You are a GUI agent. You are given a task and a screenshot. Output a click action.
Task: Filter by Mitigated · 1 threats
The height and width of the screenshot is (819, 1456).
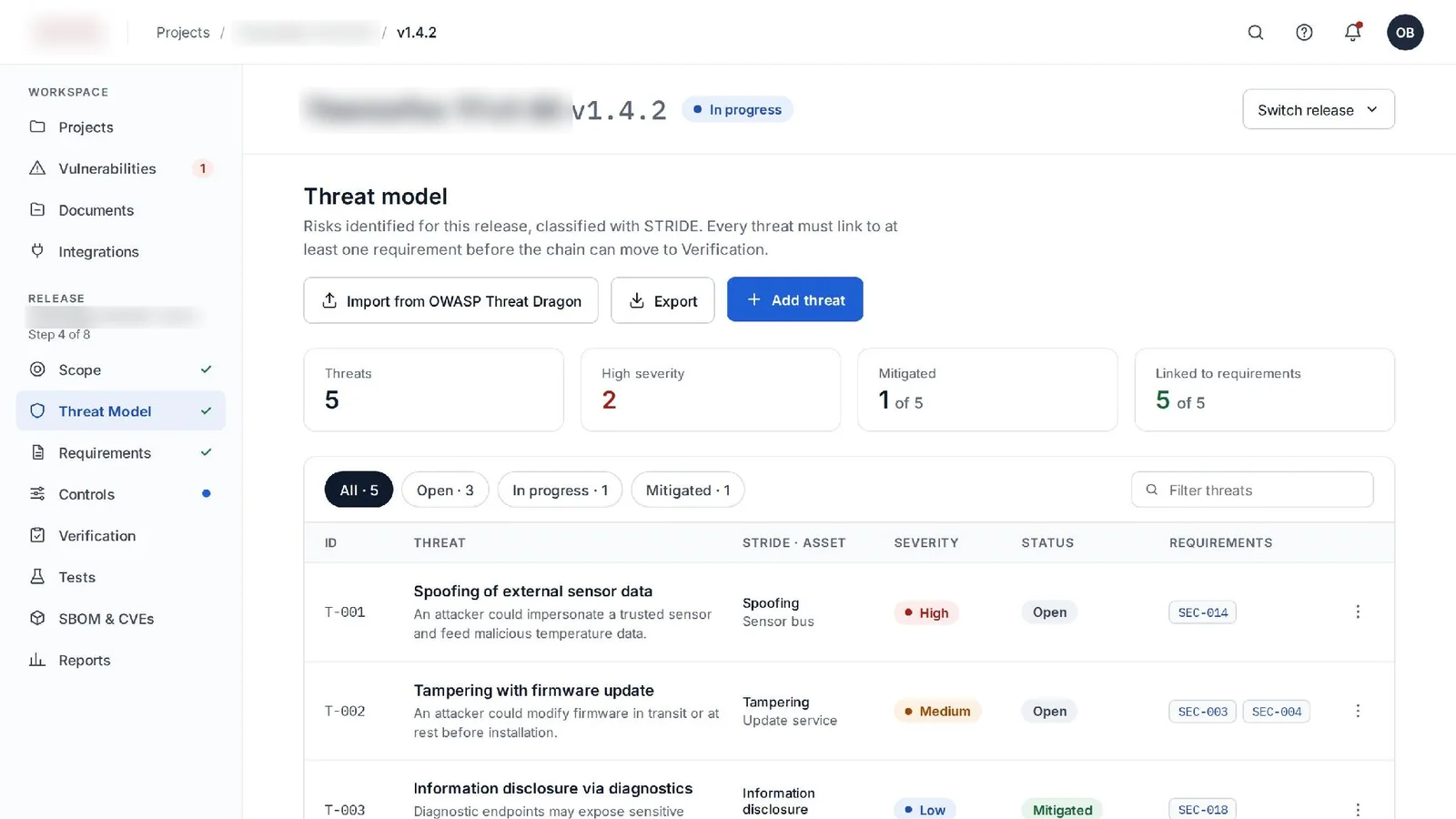pos(688,490)
